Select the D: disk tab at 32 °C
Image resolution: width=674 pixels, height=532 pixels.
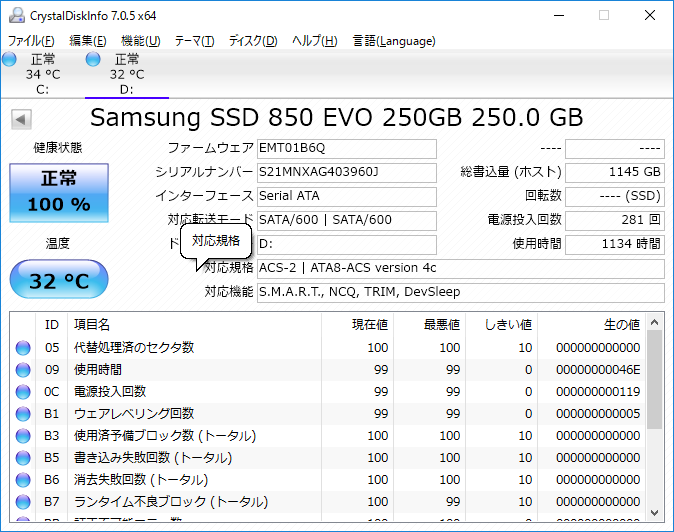click(127, 74)
